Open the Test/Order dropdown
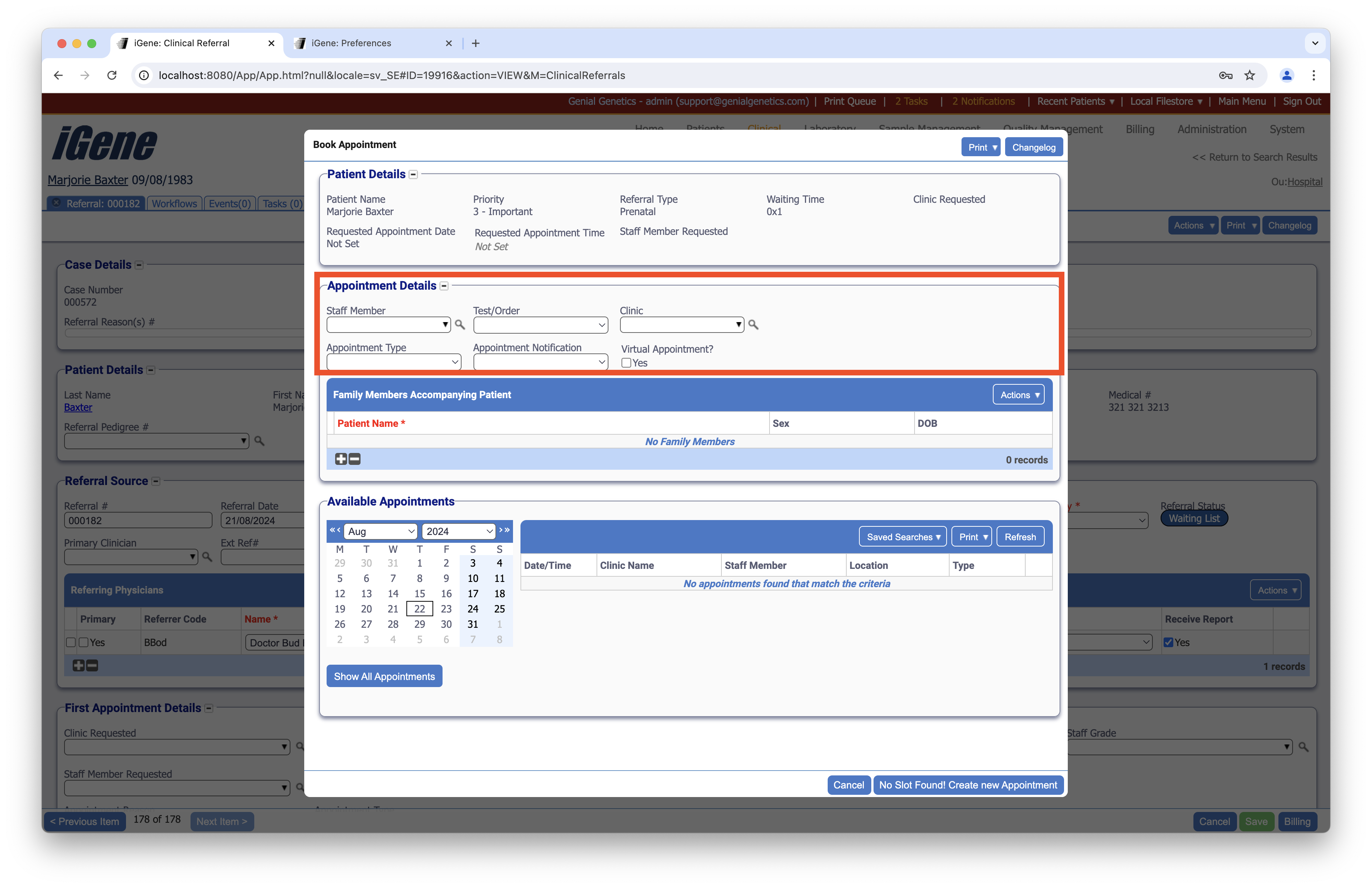 point(540,324)
